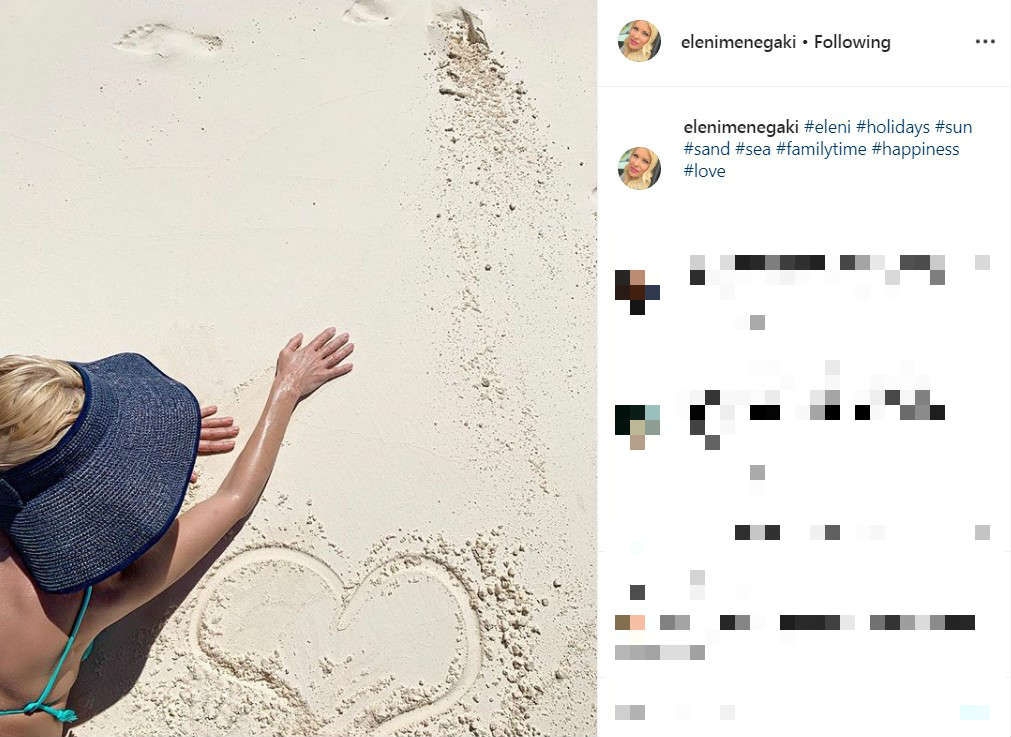This screenshot has width=1011, height=737.
Task: Click the elenimenegaki username in header
Action: 738,43
